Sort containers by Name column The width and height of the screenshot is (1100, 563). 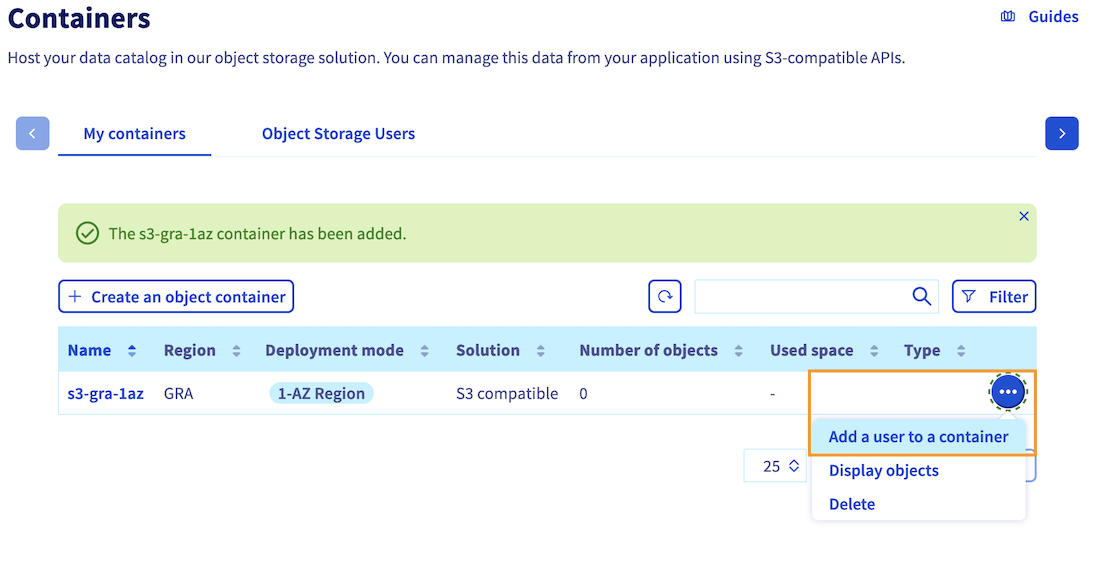click(x=131, y=351)
